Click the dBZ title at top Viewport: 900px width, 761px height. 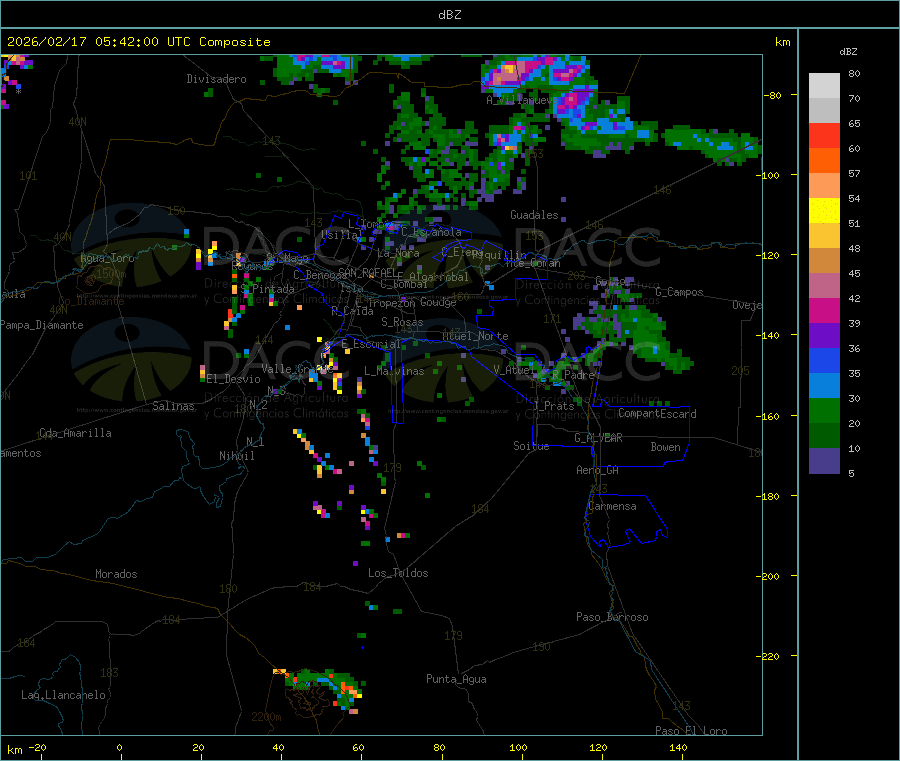(449, 15)
